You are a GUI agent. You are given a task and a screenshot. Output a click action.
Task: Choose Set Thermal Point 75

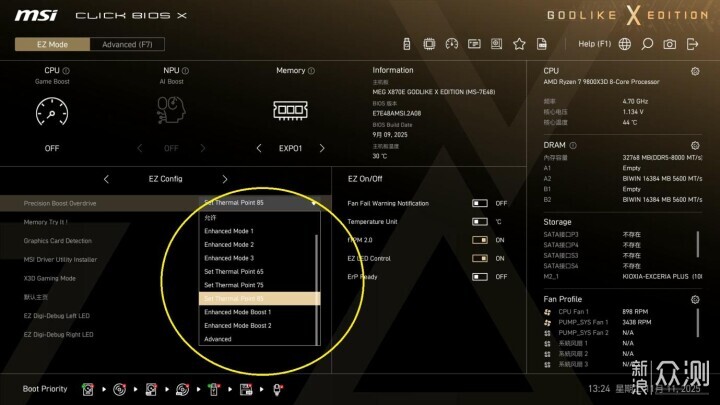point(258,285)
